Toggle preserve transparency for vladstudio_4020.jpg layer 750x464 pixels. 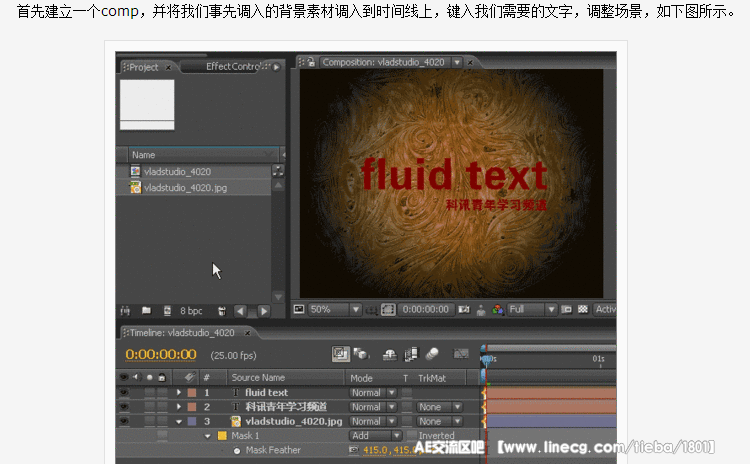[x=407, y=421]
